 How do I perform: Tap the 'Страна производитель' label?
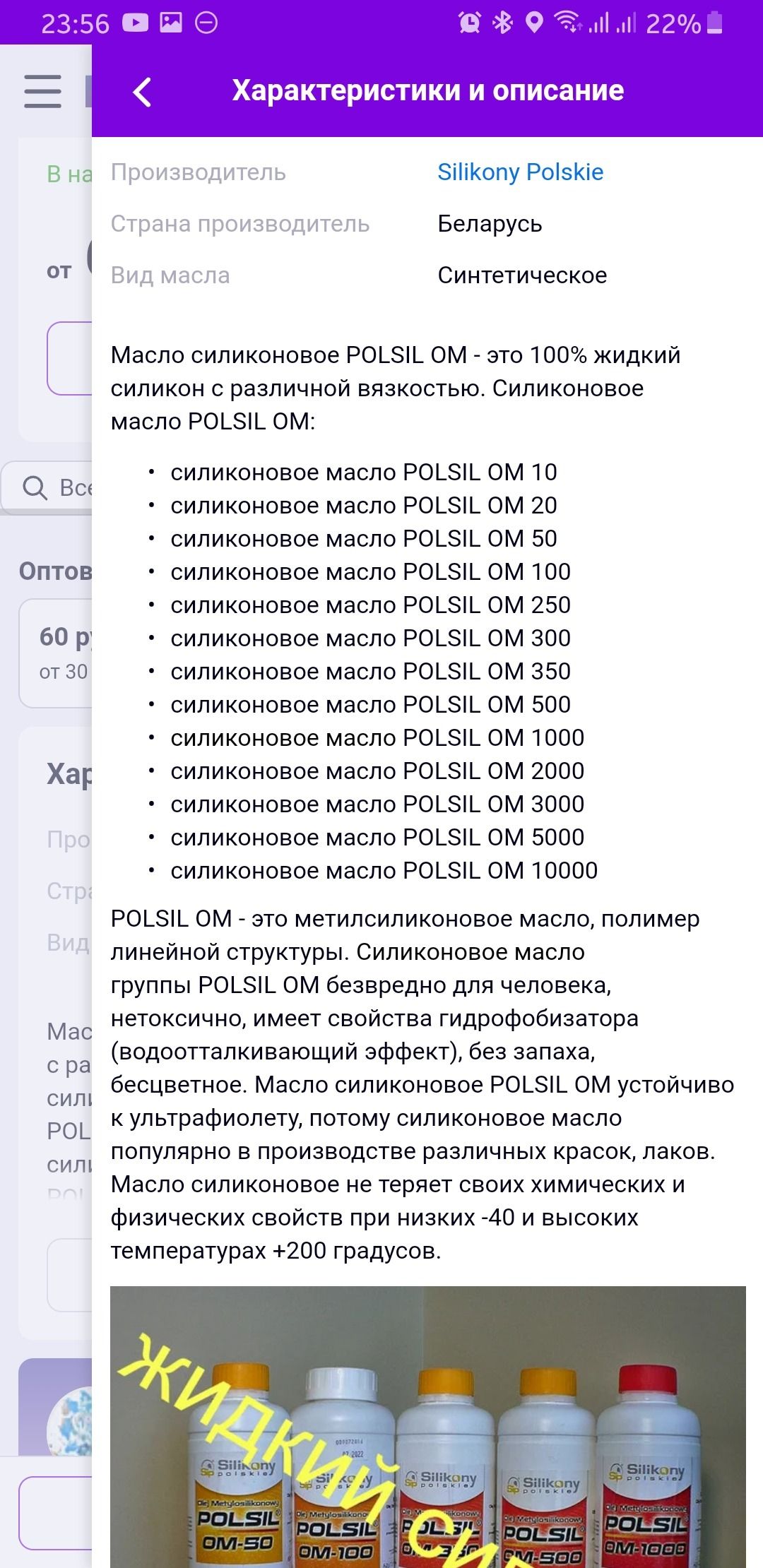(x=240, y=224)
